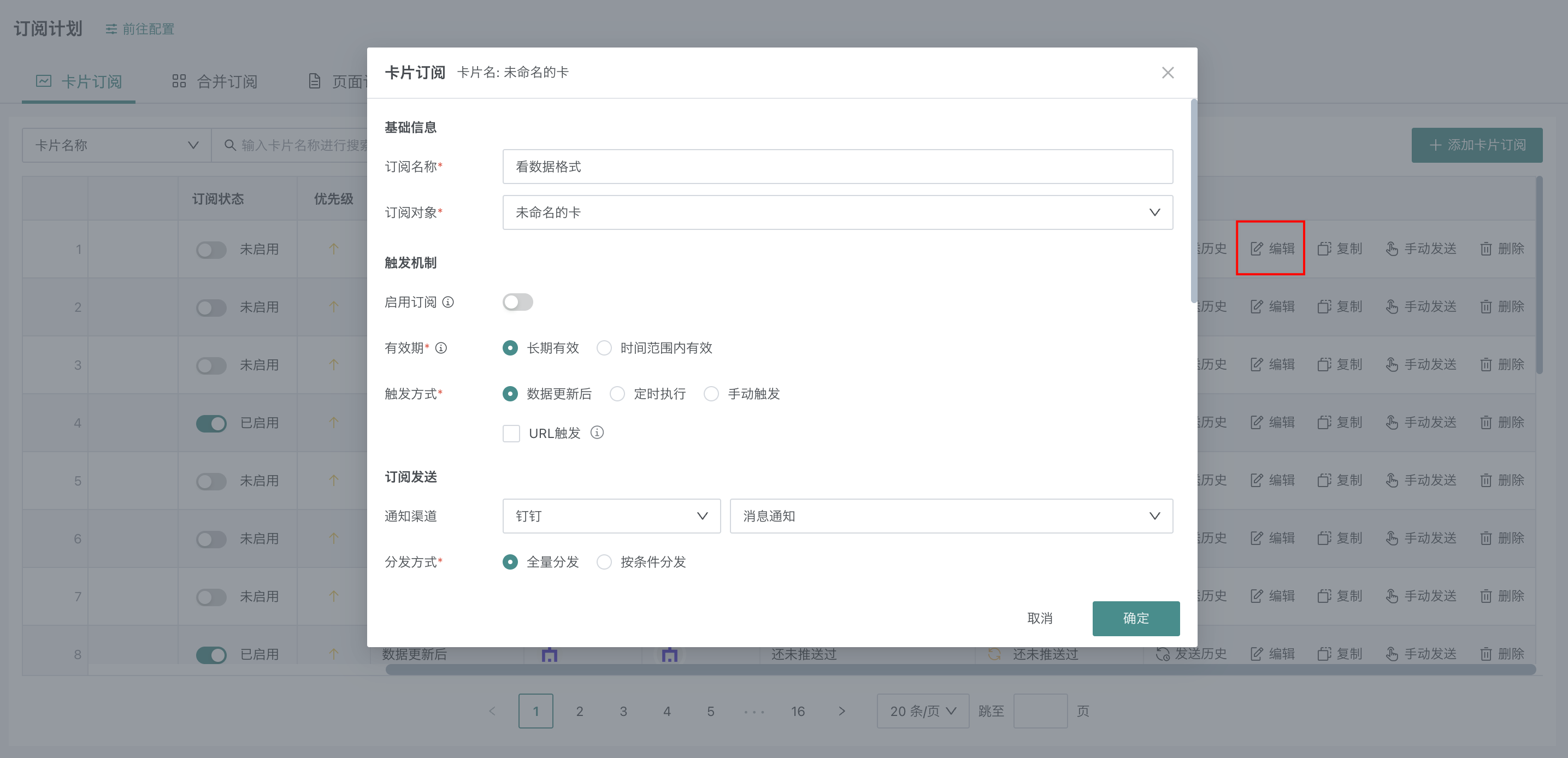Click the 删除 trash icon in row 4
The height and width of the screenshot is (758, 1568).
tap(1486, 422)
